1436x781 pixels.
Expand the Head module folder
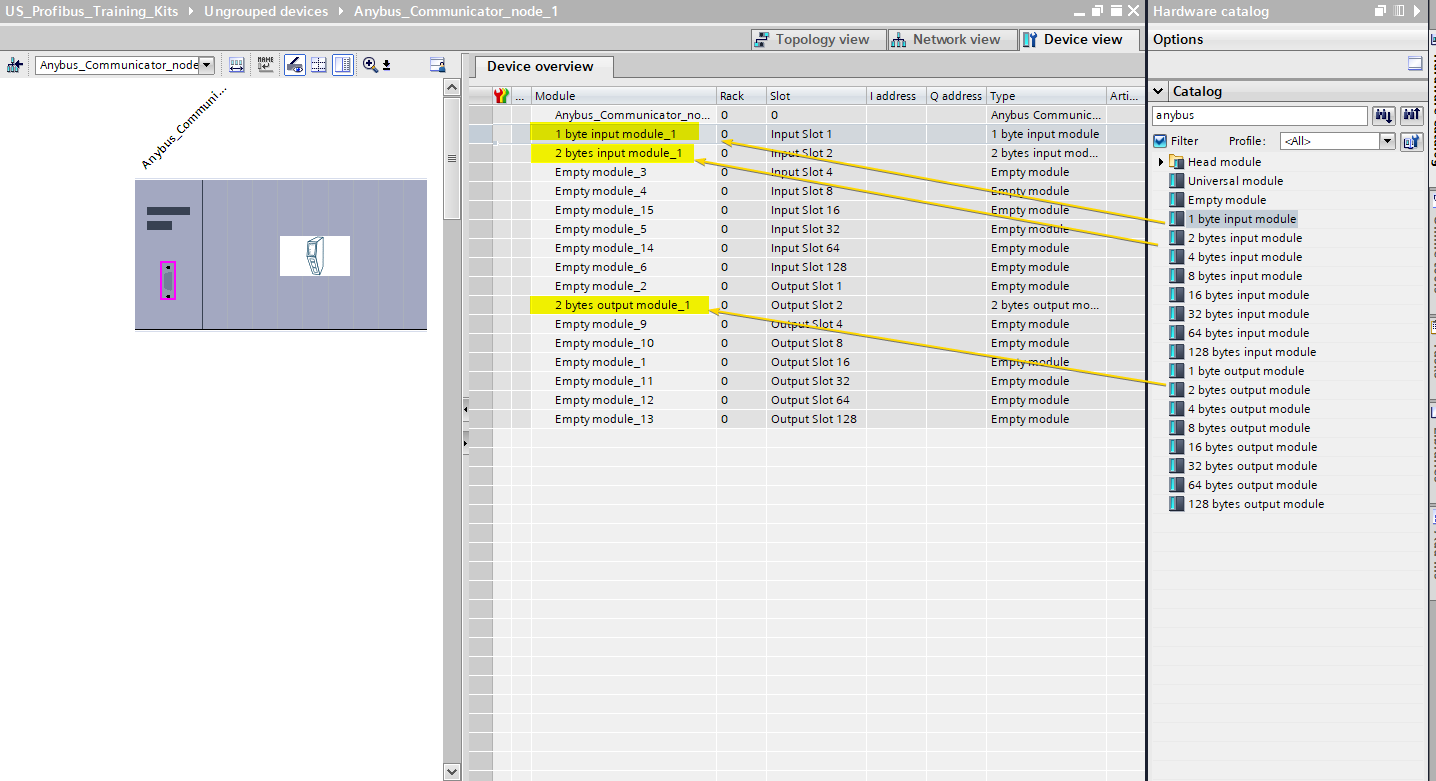point(1161,162)
